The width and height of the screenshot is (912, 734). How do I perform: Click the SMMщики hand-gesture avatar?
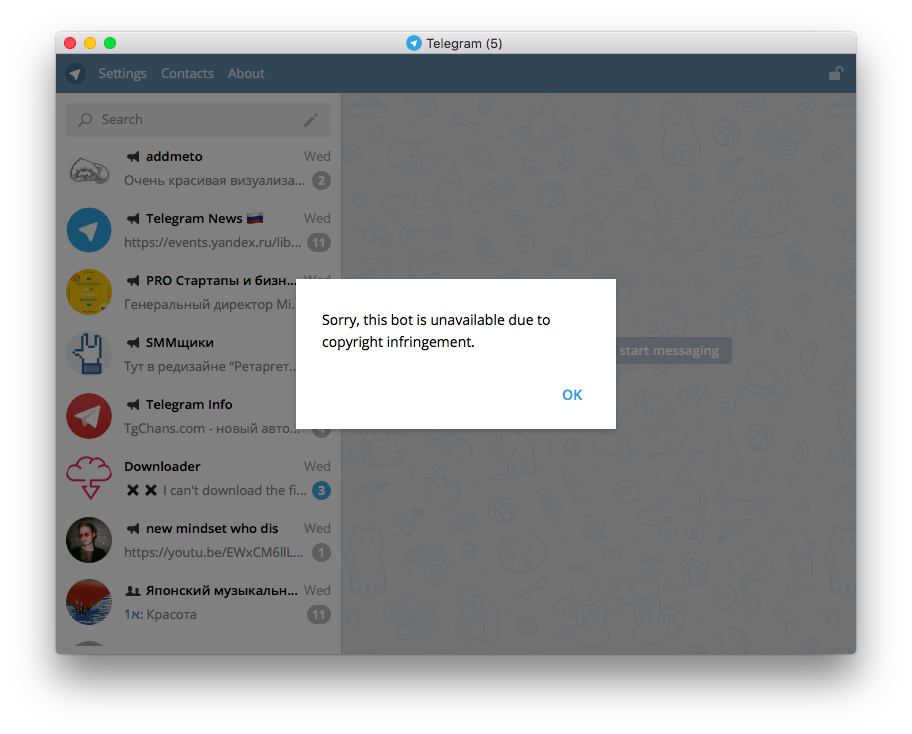89,354
